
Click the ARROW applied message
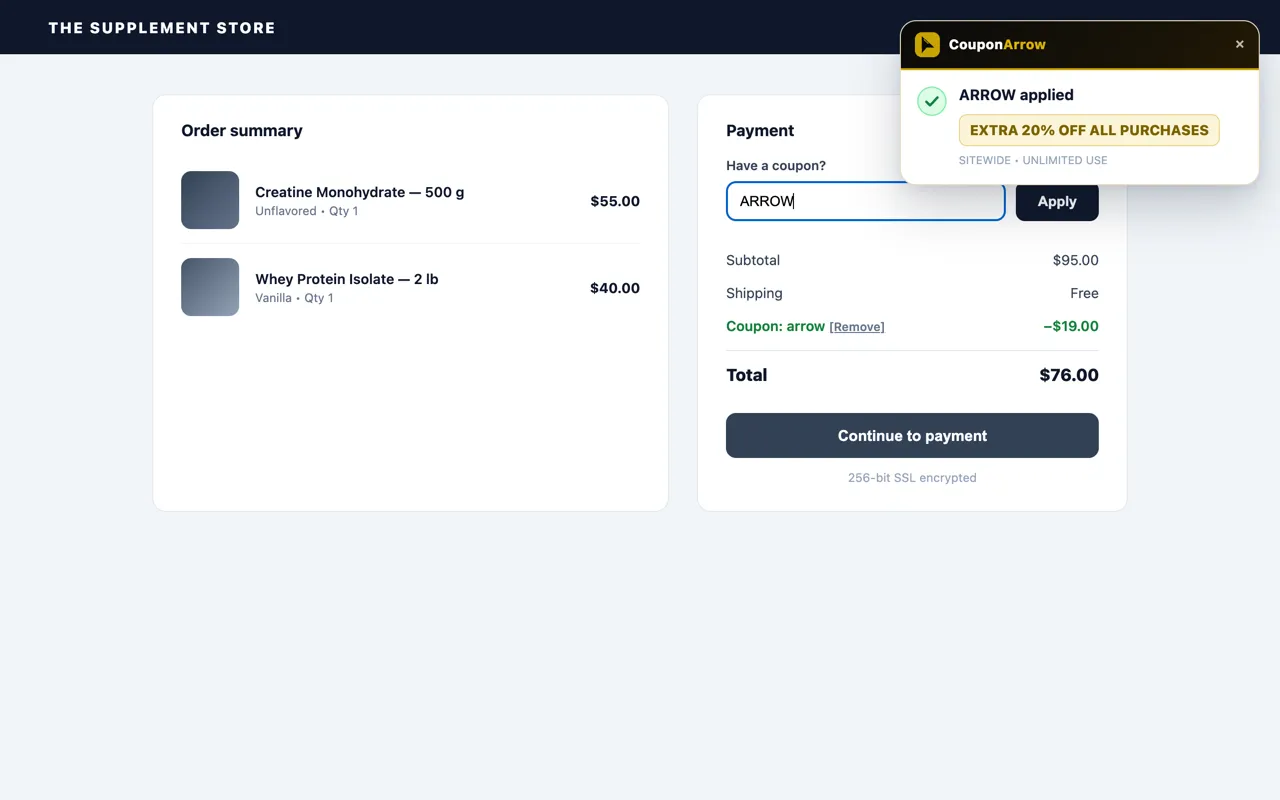(1016, 95)
